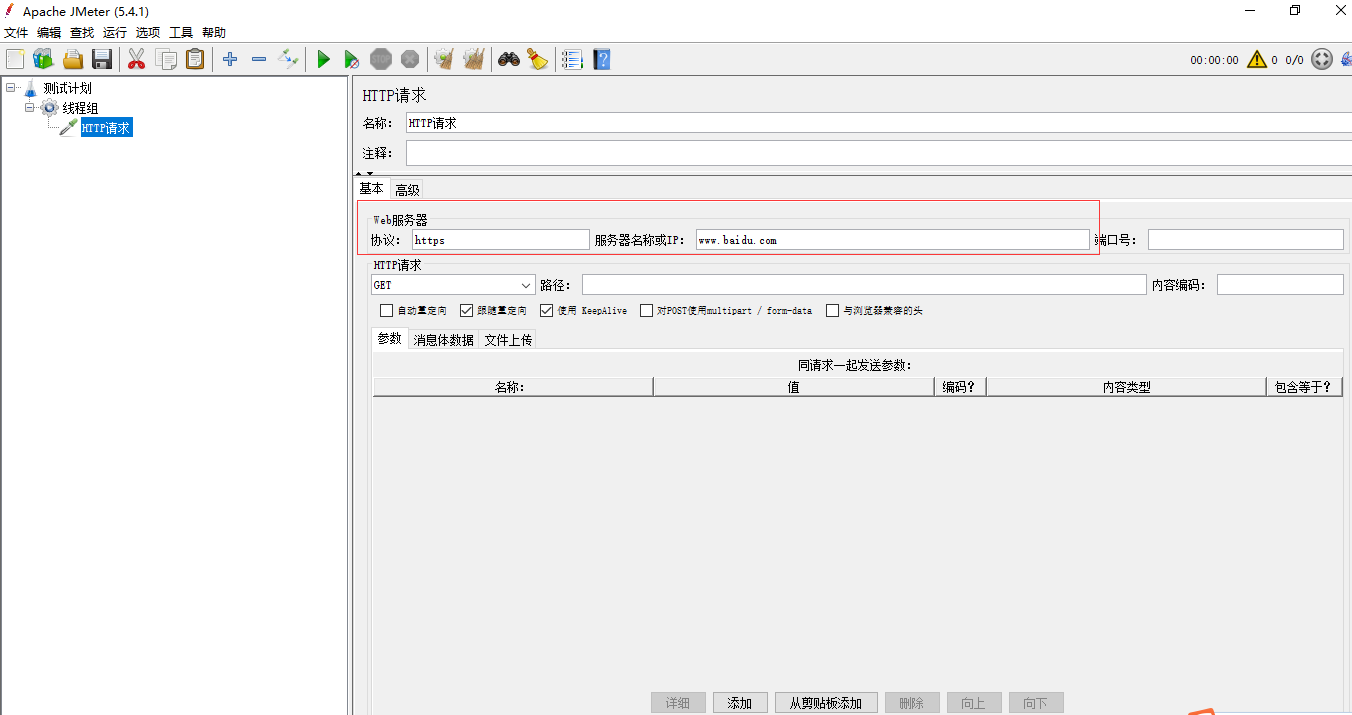Viewport: 1352px width, 715px height.
Task: Clear all results with double broom icon
Action: (x=474, y=59)
